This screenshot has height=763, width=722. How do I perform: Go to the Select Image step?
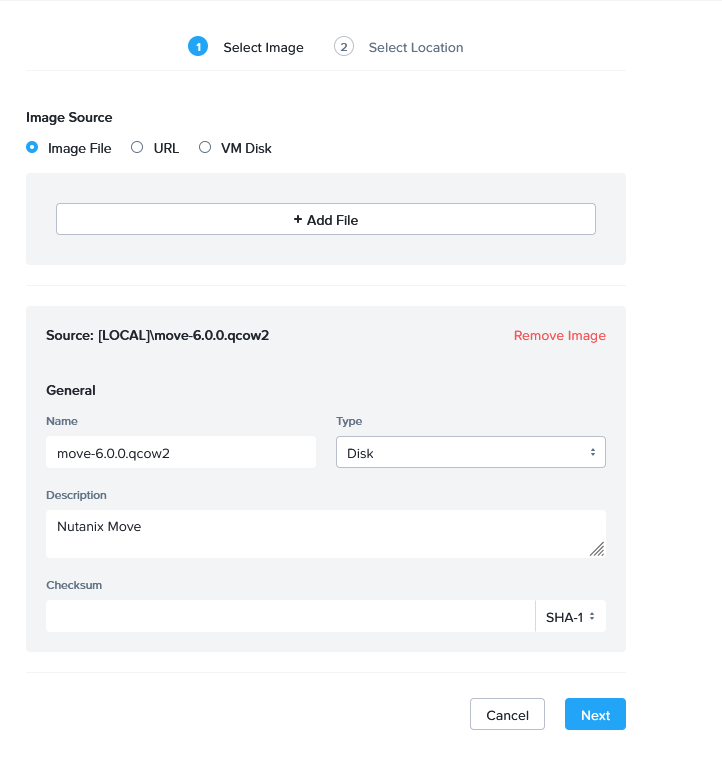point(263,47)
